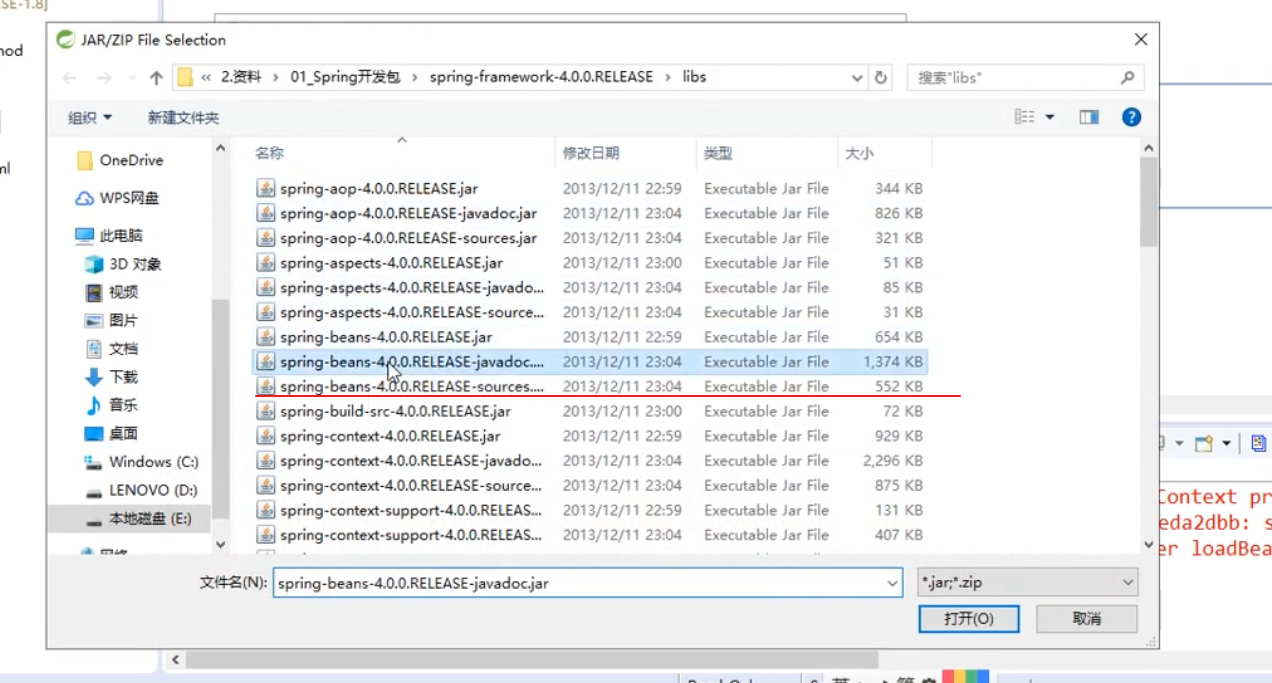Viewport: 1272px width, 683px height.
Task: Click the file list vertical scrollbar
Action: (x=1149, y=200)
